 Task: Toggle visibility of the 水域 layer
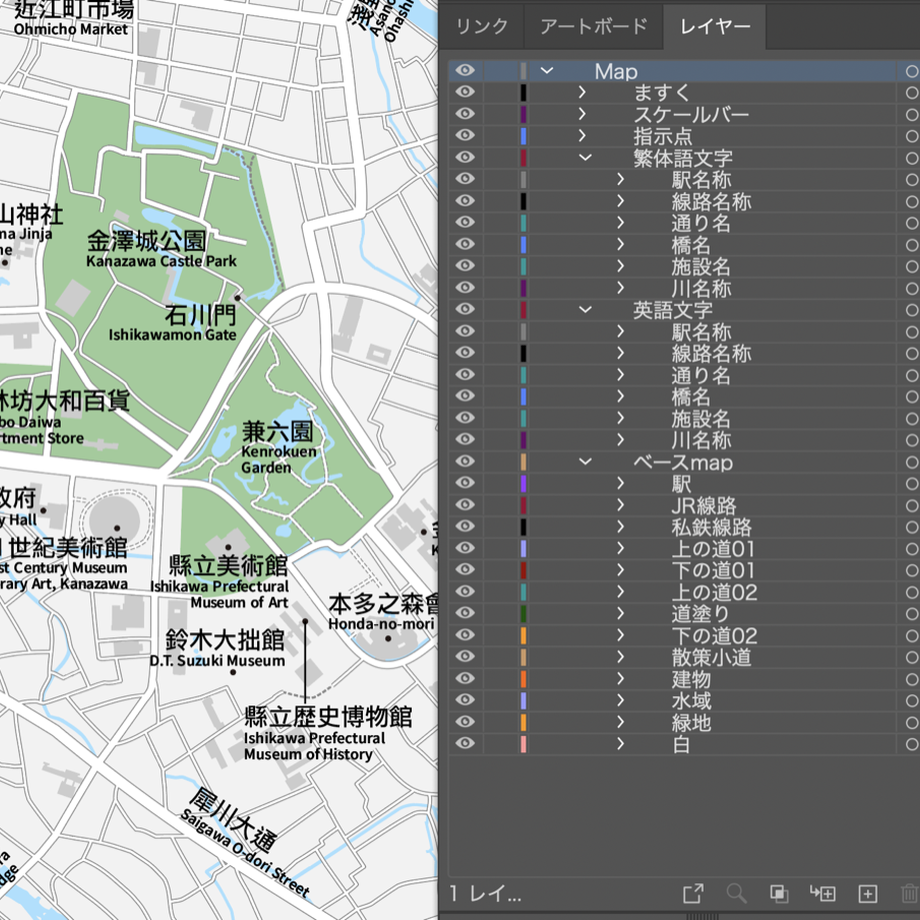[x=465, y=700]
